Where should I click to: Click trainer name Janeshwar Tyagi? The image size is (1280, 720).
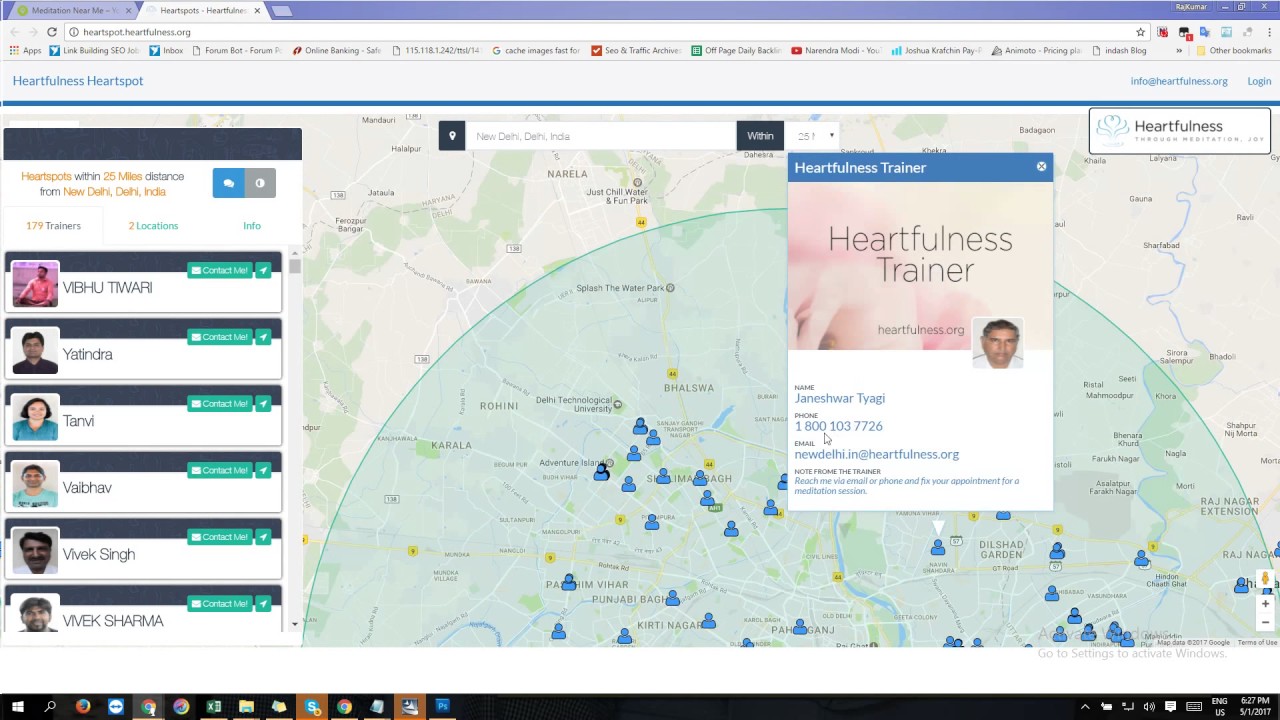coord(839,398)
